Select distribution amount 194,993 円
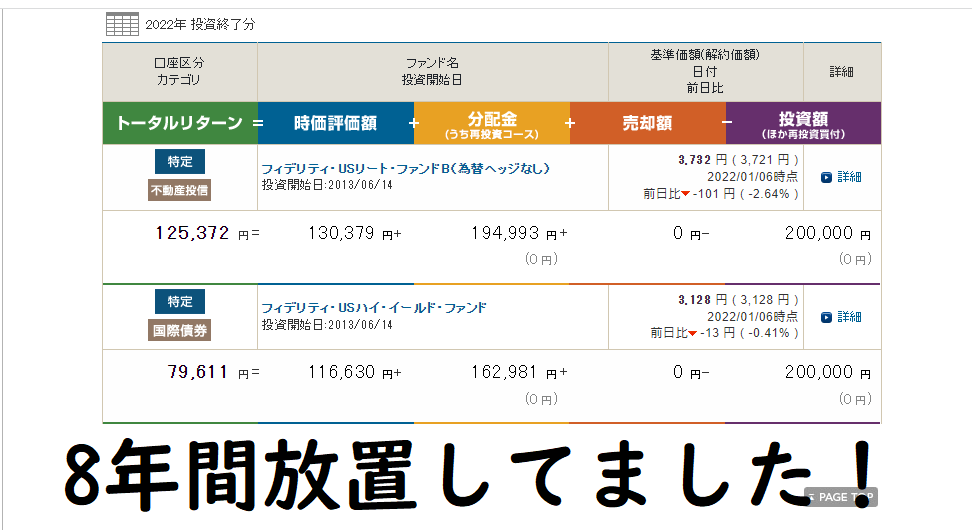This screenshot has height=530, width=972. pos(514,234)
